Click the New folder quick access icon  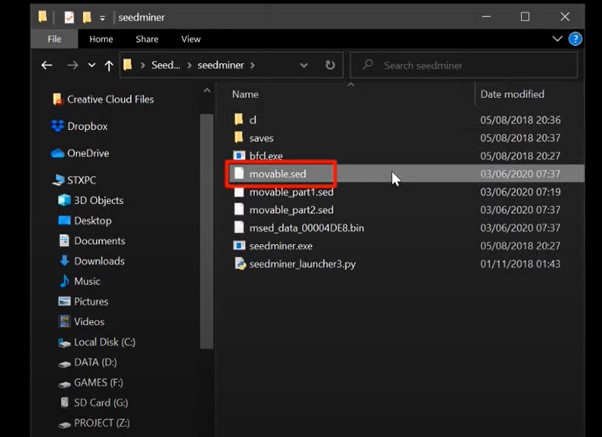[87, 17]
